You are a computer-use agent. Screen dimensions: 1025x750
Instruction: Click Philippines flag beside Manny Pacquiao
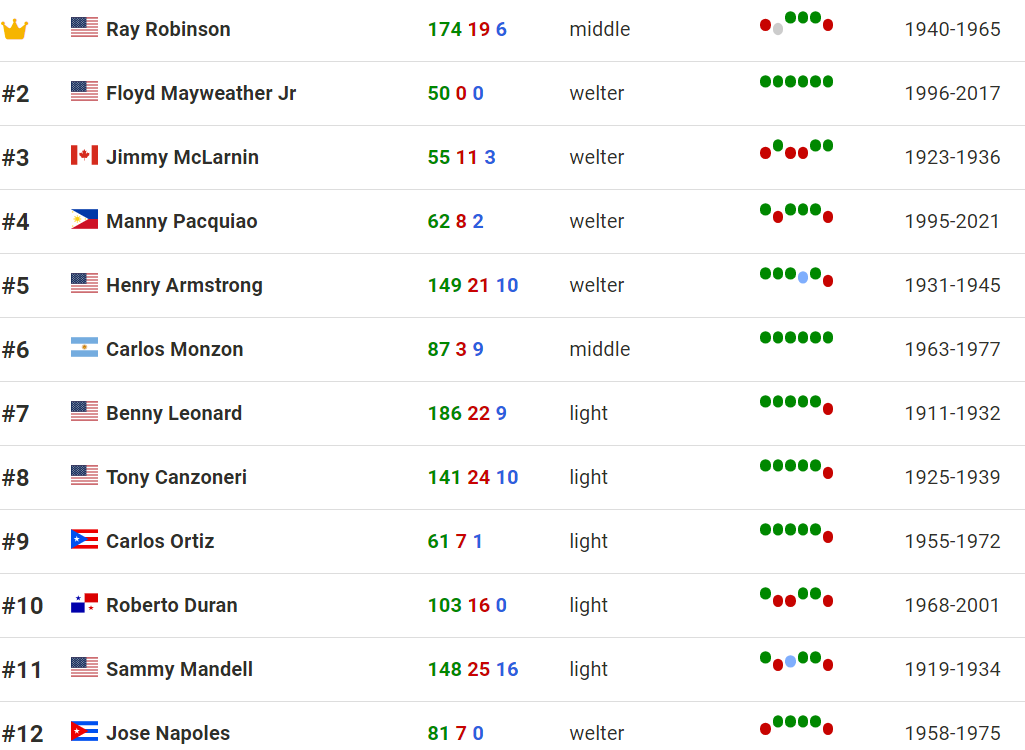84,219
